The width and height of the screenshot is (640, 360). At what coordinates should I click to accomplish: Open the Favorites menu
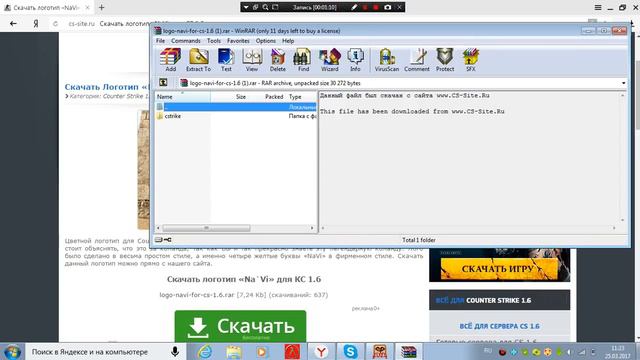pyautogui.click(x=238, y=41)
